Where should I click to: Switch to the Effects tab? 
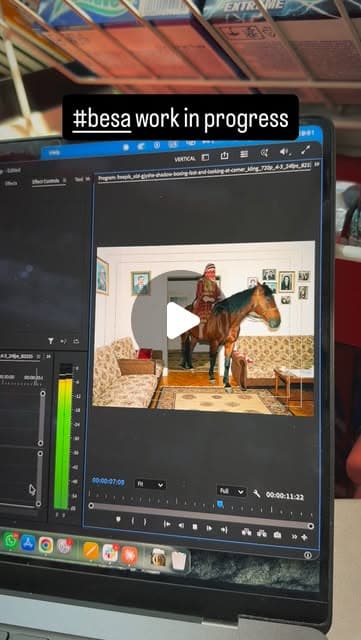[x=11, y=183]
